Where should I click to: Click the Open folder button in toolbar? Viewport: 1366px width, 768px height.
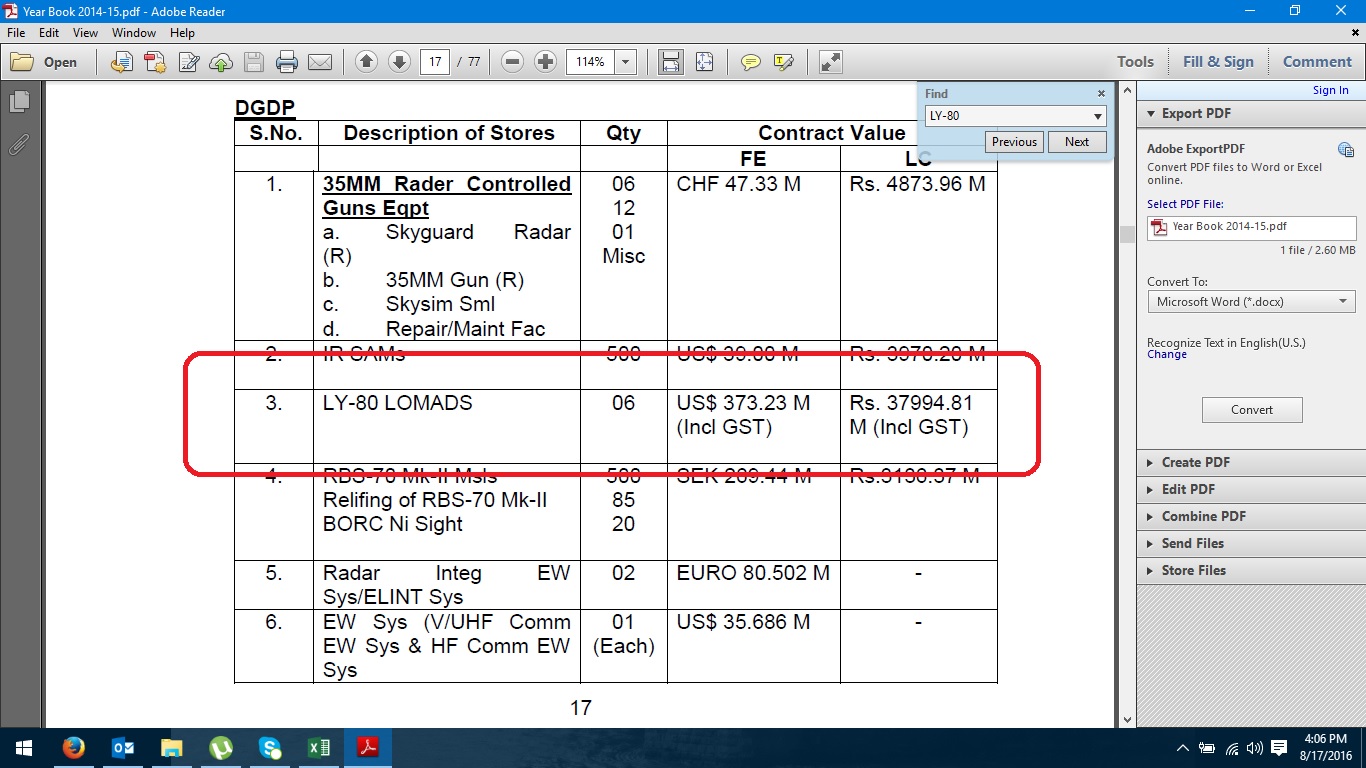click(44, 62)
